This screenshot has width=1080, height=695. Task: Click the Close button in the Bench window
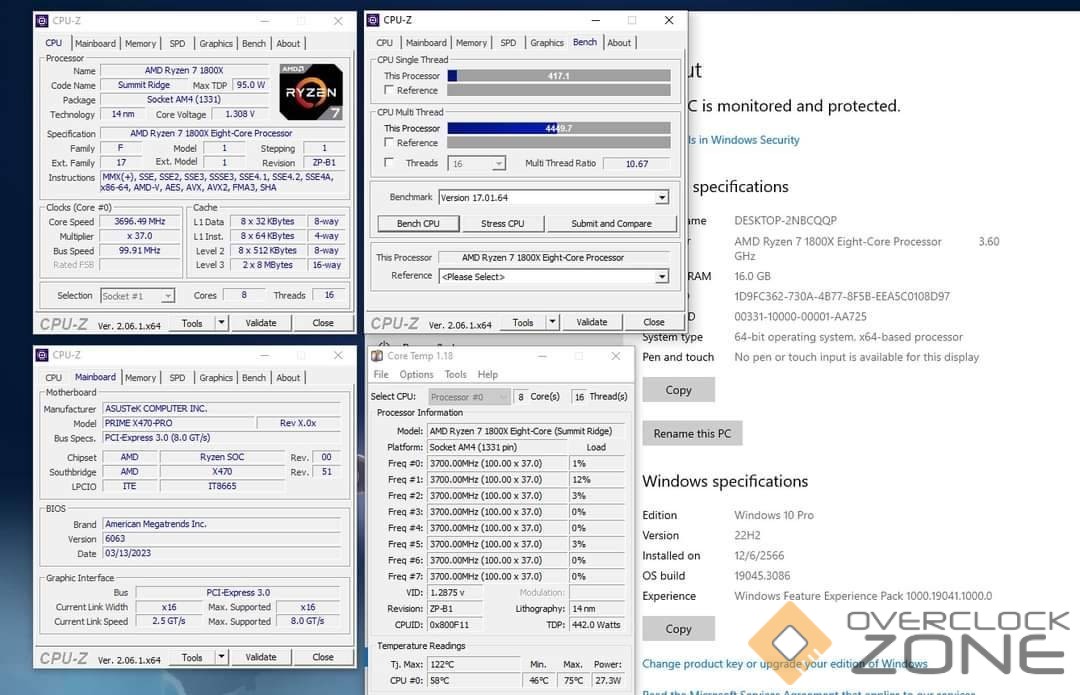[654, 322]
